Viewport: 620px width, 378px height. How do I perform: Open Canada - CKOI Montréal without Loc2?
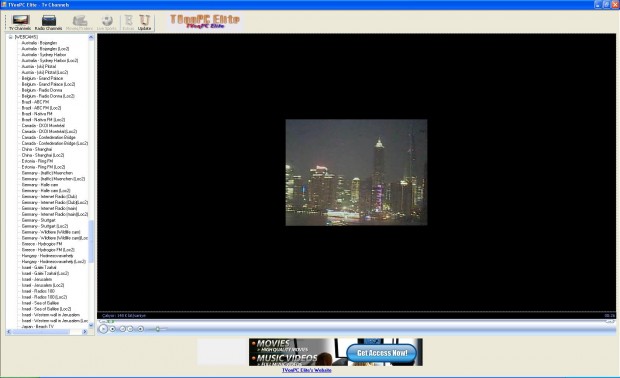pos(43,125)
